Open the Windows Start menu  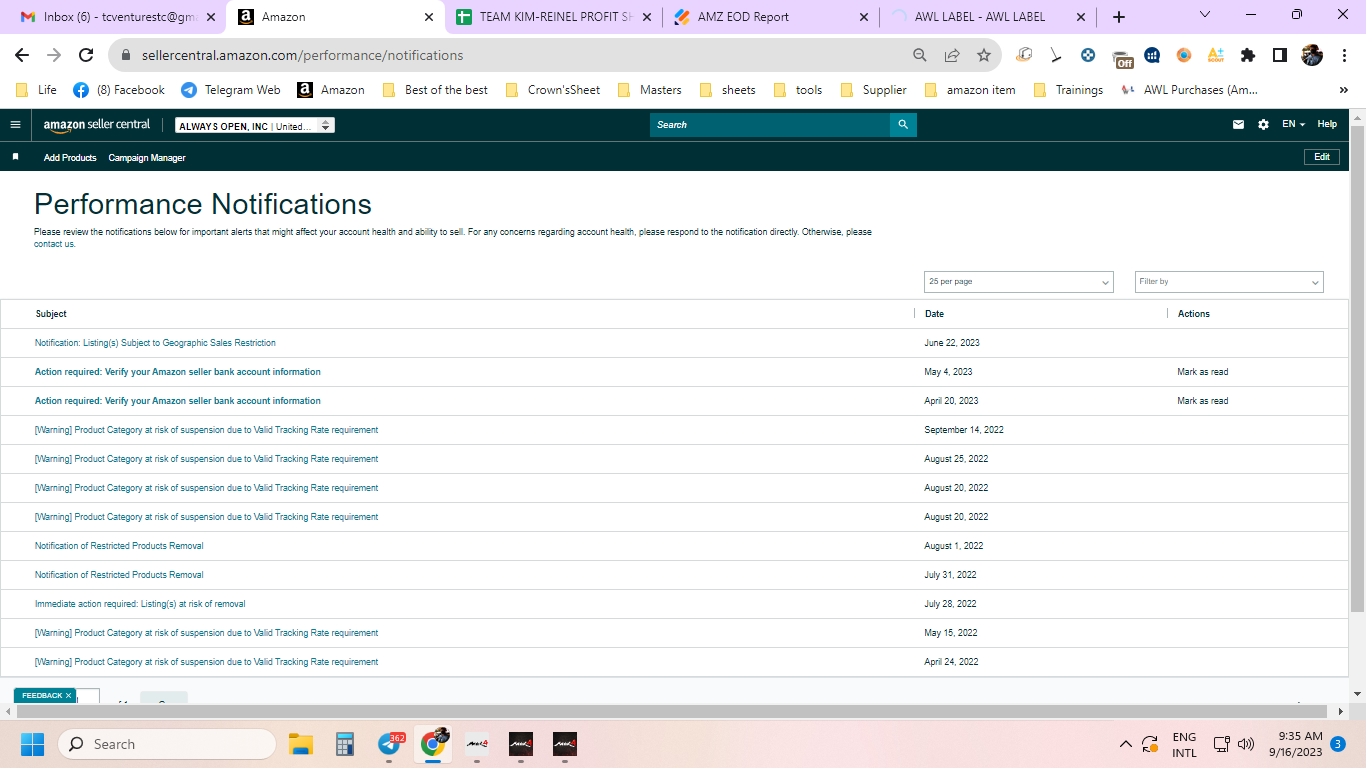pos(32,744)
